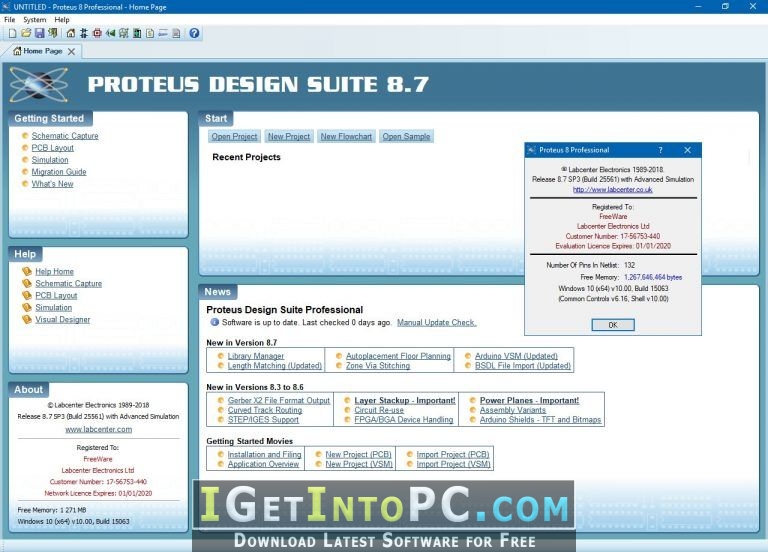
Task: Open Curved Track Routing link
Action: click(x=265, y=410)
